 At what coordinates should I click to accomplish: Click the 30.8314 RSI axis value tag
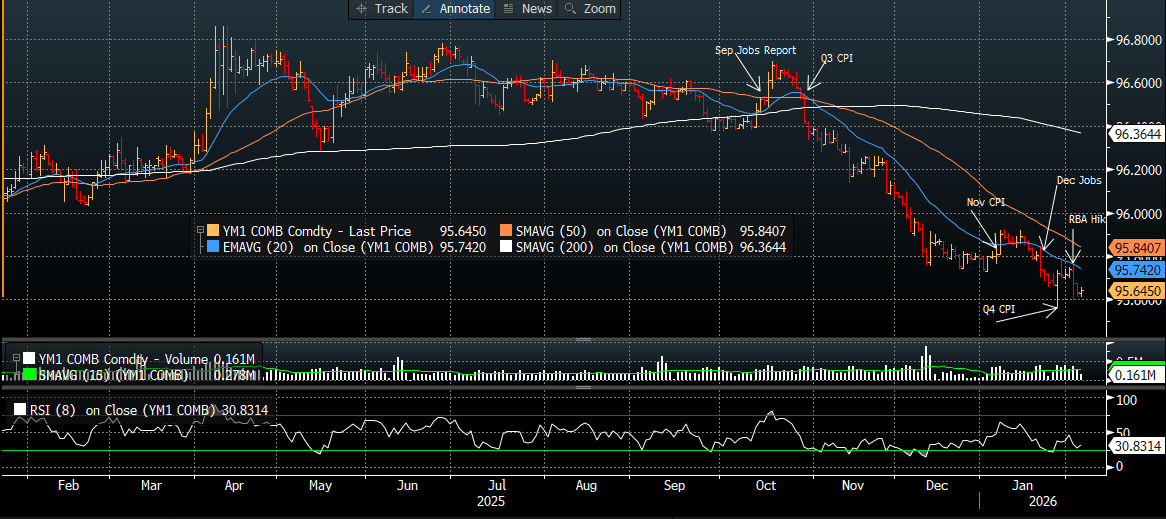pyautogui.click(x=1138, y=445)
